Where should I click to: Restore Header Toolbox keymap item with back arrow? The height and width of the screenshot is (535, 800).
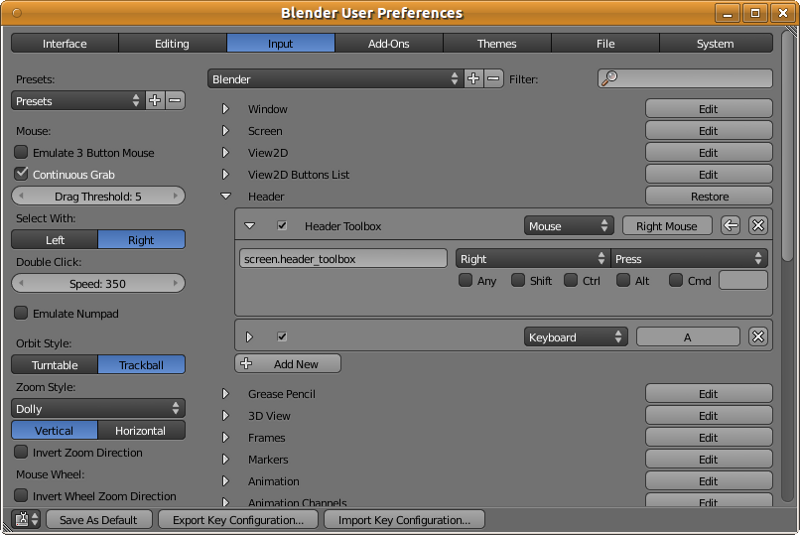pos(731,225)
